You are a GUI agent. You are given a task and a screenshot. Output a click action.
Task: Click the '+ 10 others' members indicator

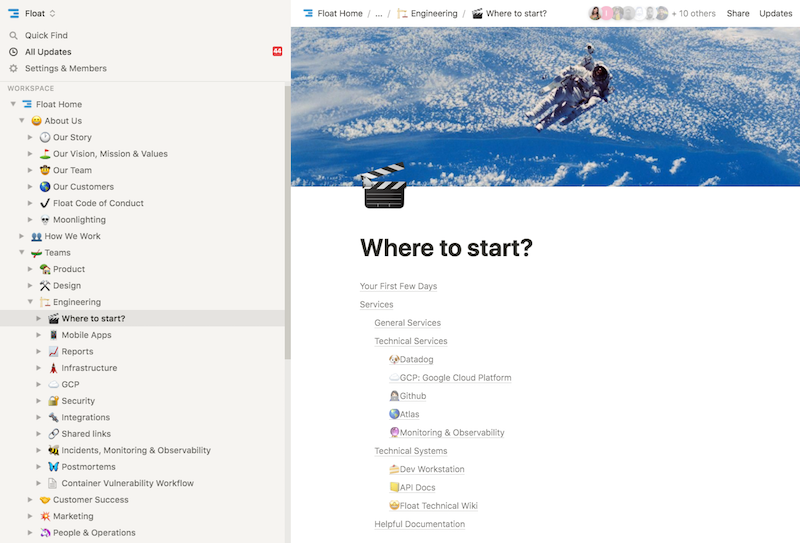pyautogui.click(x=693, y=14)
